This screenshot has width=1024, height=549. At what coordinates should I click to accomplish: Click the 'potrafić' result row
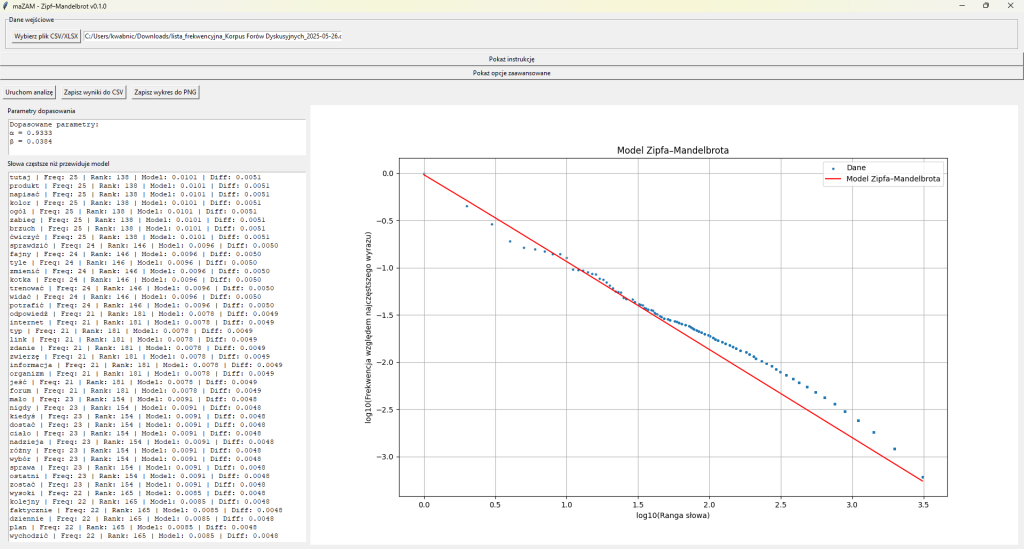tap(142, 305)
